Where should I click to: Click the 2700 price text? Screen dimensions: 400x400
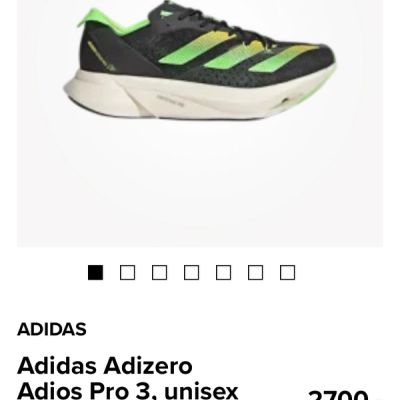click(338, 394)
